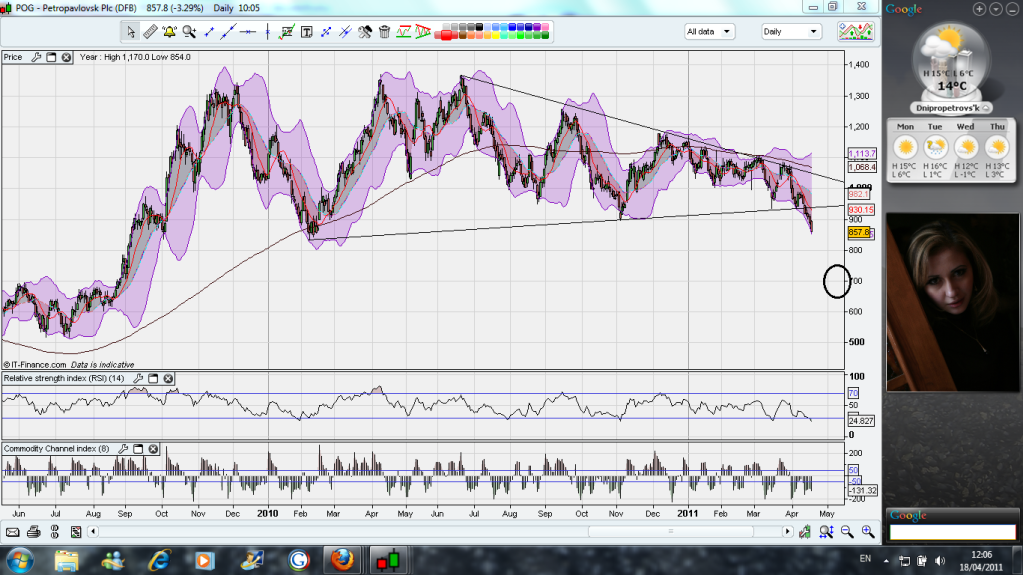
Task: Open the chart style icon top right
Action: (856, 31)
